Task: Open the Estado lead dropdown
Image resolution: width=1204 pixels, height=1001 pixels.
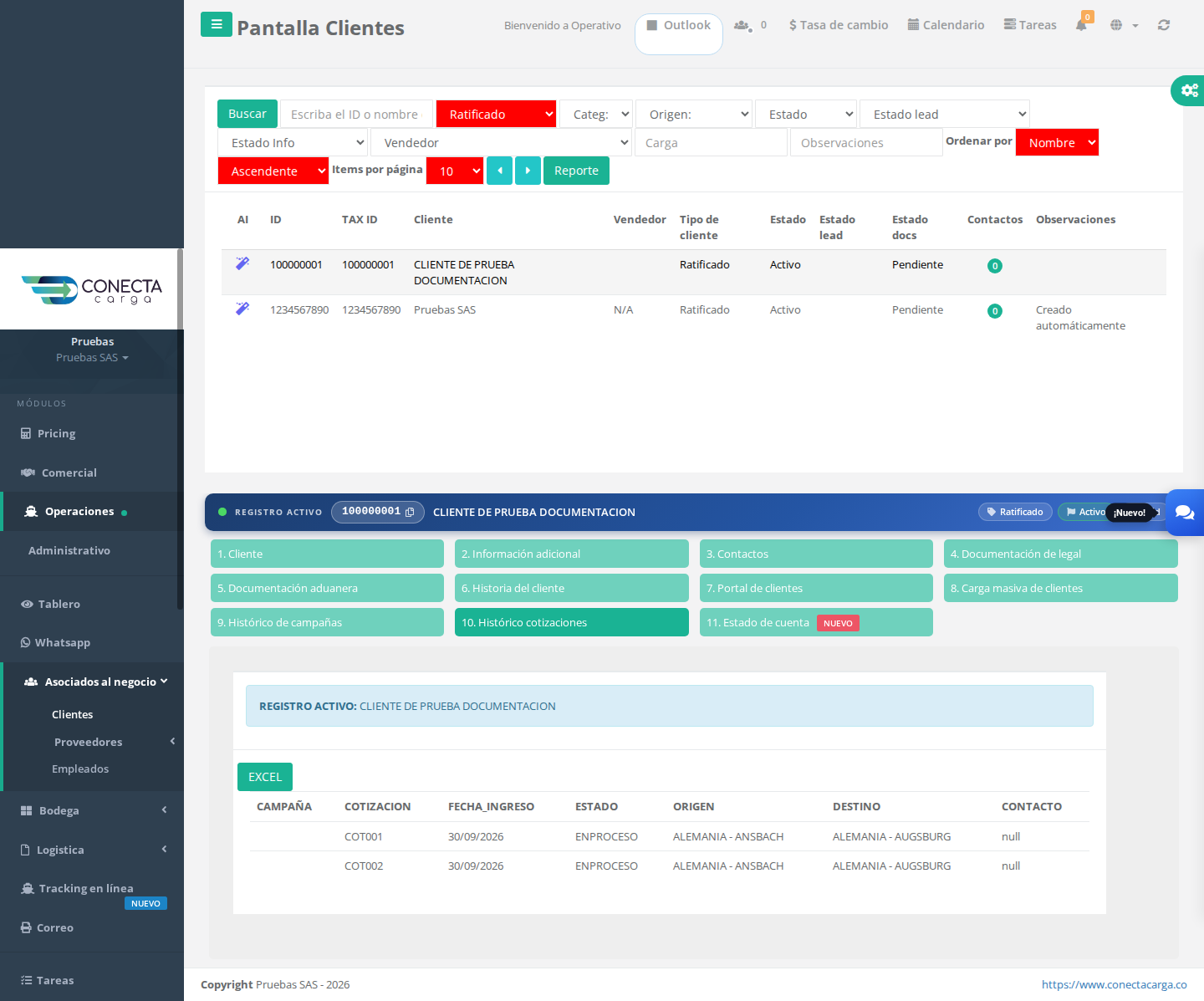Action: pos(945,114)
